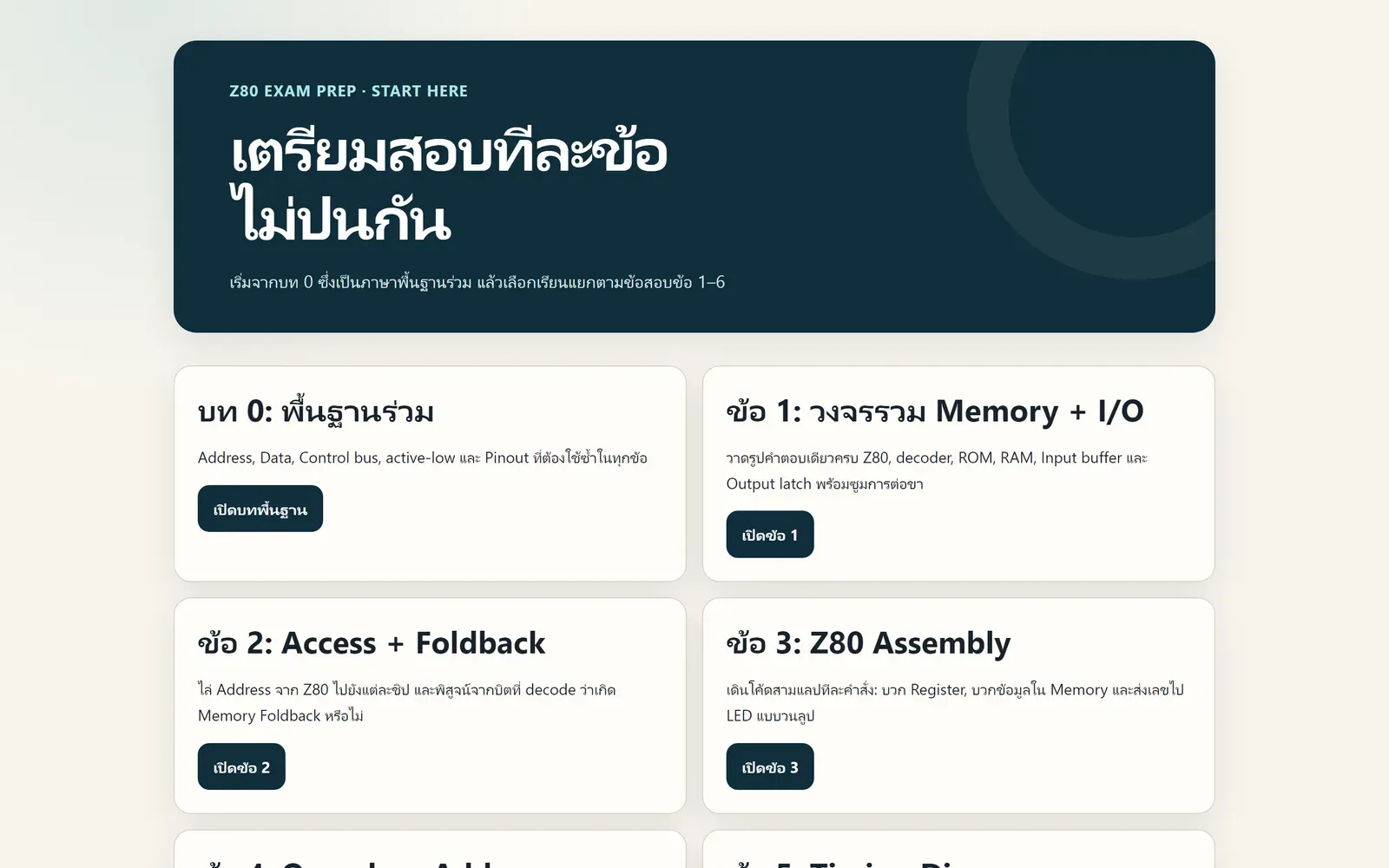Select heading ข้อ 3: Z80 Assembly
This screenshot has height=868, width=1389.
(x=868, y=643)
